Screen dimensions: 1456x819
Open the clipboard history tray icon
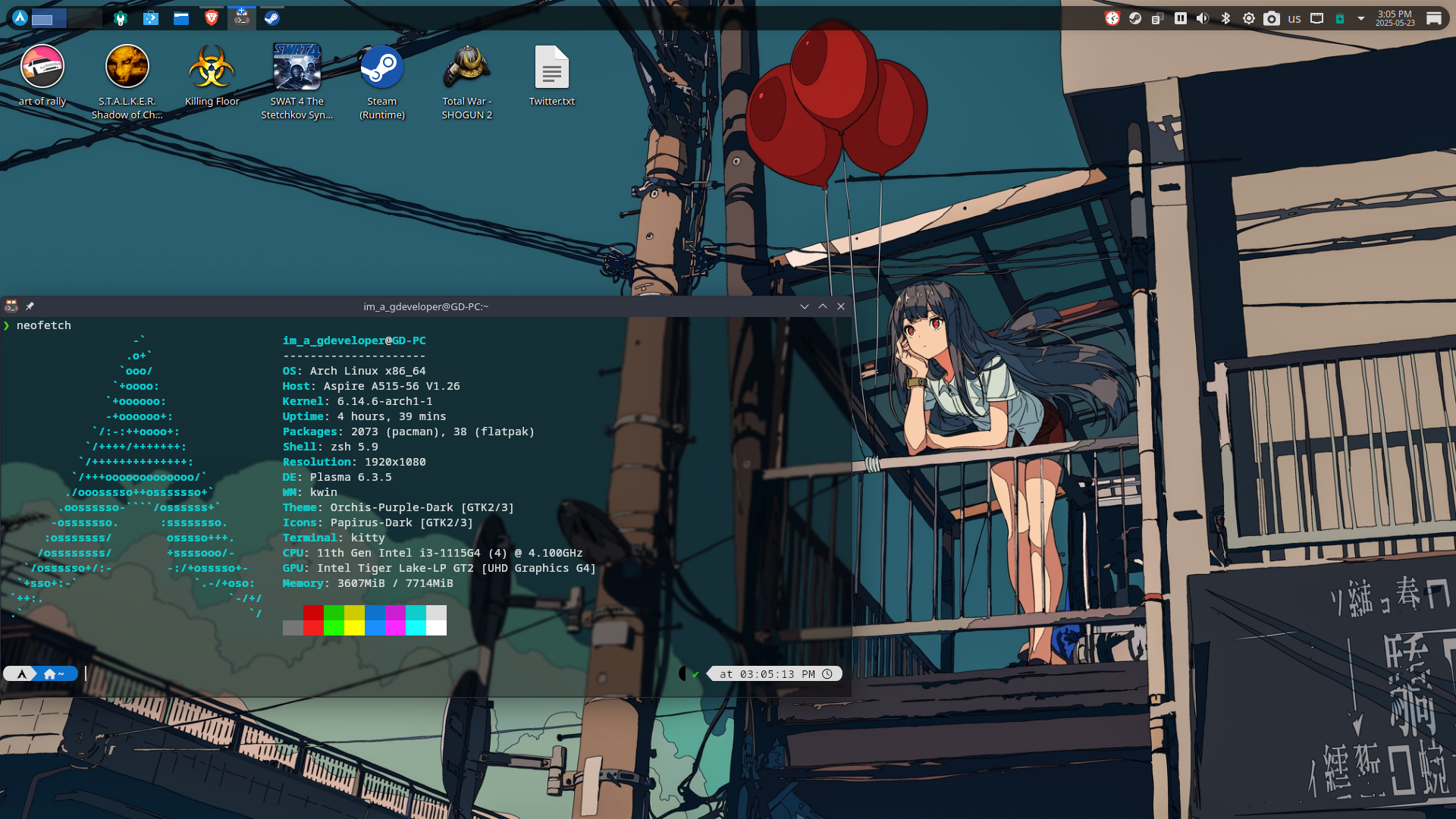(1158, 18)
